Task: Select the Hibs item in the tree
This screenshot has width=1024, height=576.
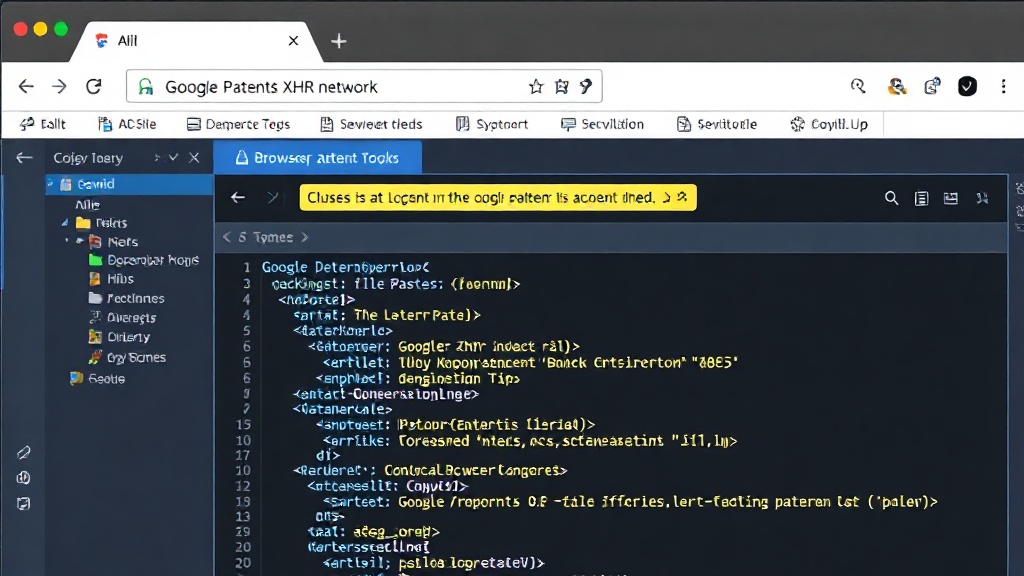Action: (111, 279)
